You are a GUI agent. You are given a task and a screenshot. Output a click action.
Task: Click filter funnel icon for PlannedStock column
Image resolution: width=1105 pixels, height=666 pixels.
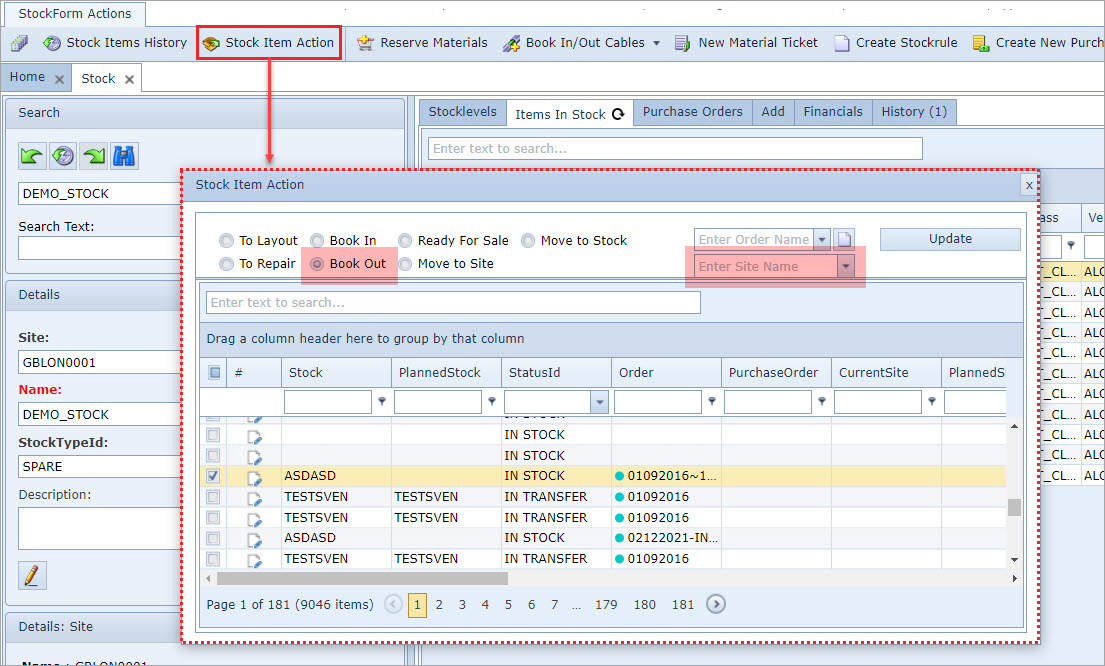492,402
